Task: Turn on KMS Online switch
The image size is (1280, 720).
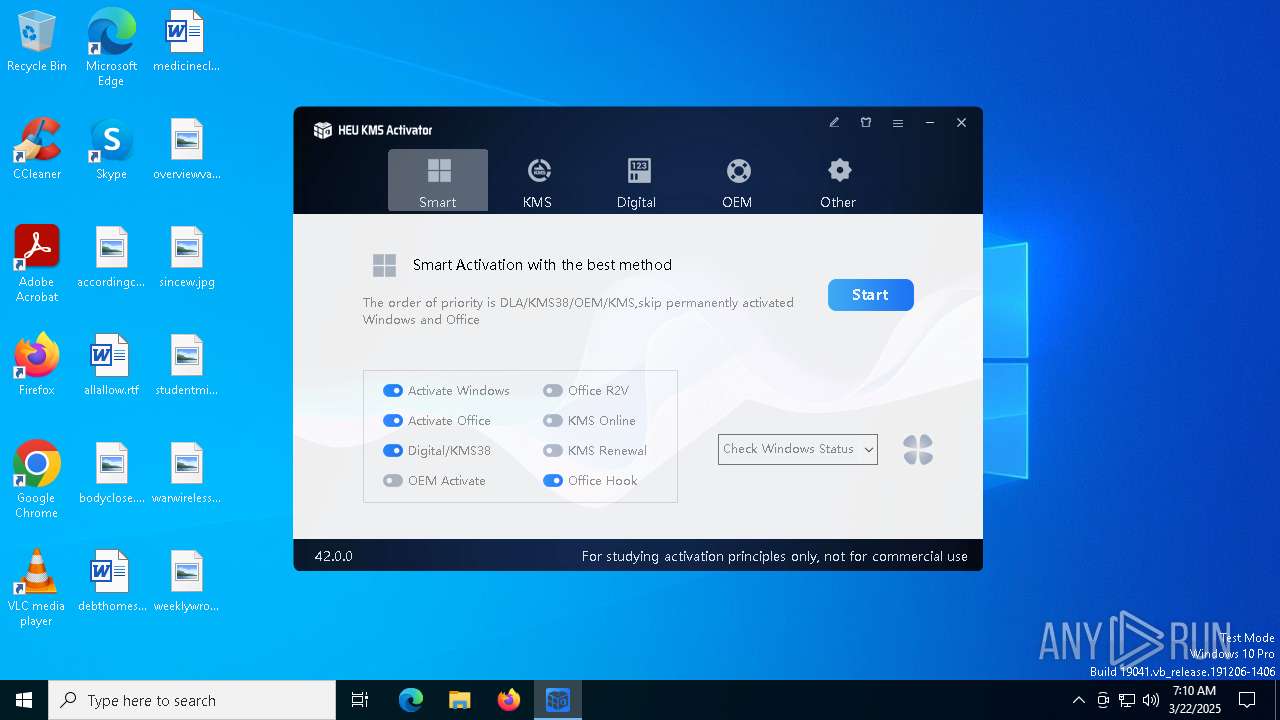Action: (x=553, y=421)
